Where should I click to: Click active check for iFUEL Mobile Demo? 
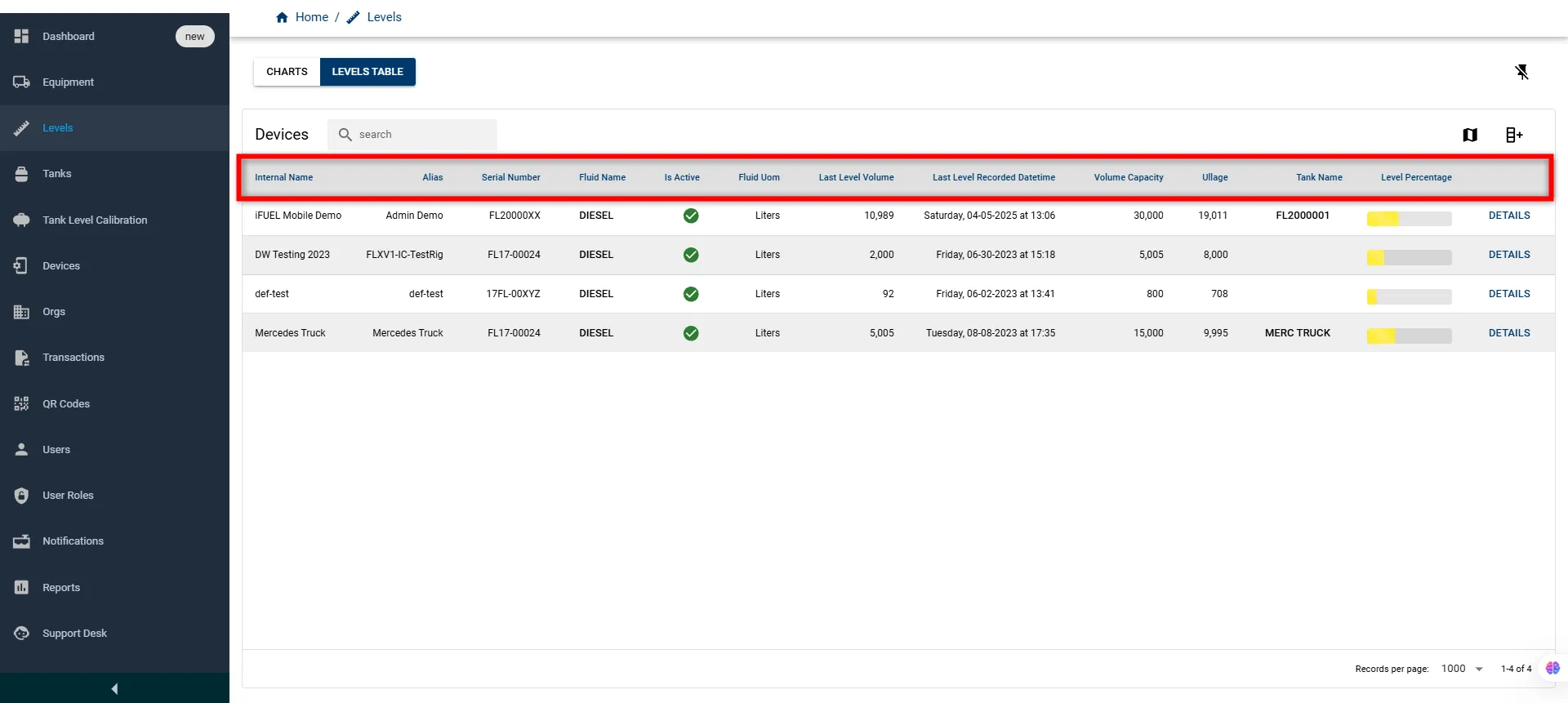(691, 216)
